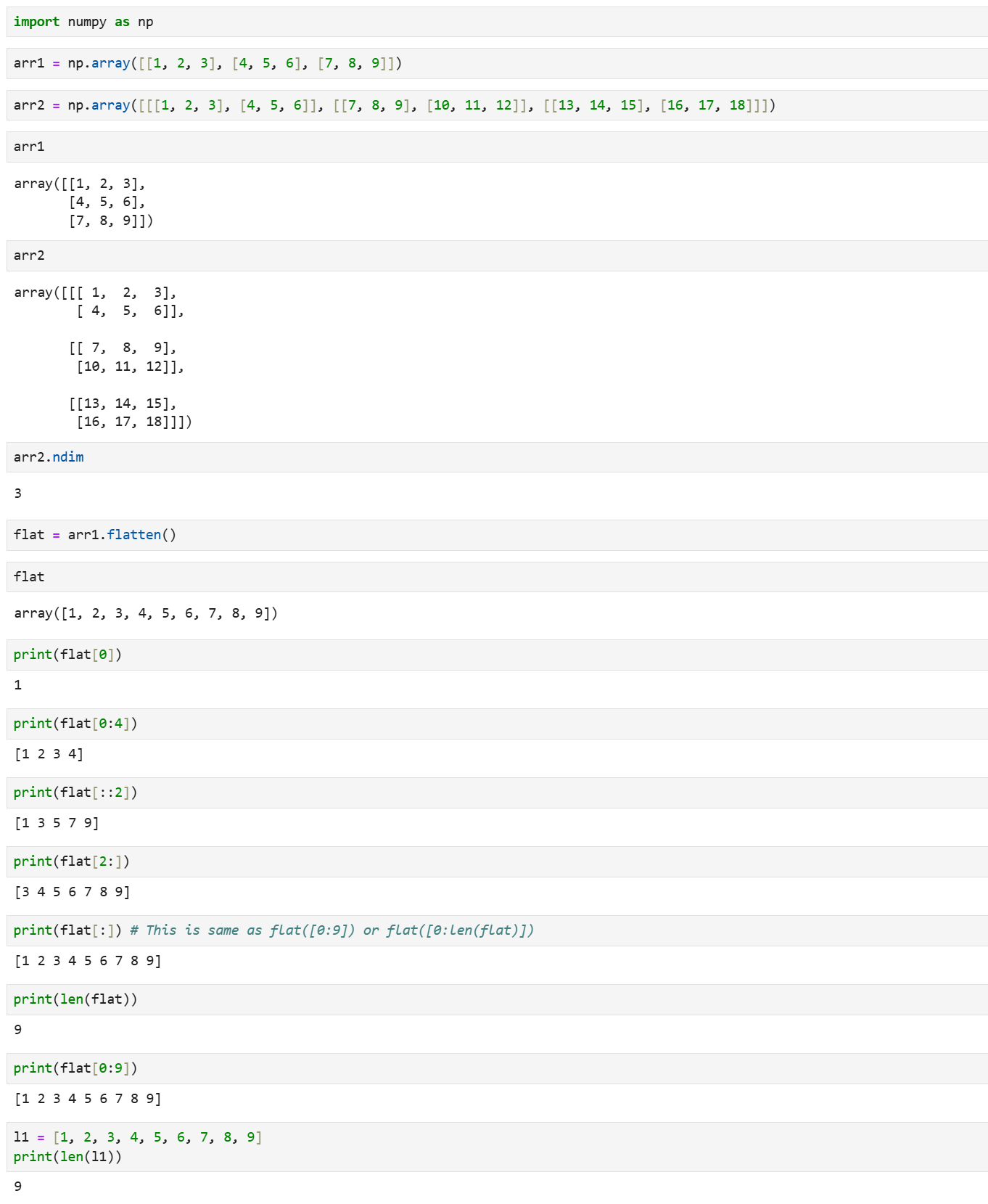Focus the cell containing only 'arr1'
Viewport: 988px width, 1204px height.
[x=29, y=147]
